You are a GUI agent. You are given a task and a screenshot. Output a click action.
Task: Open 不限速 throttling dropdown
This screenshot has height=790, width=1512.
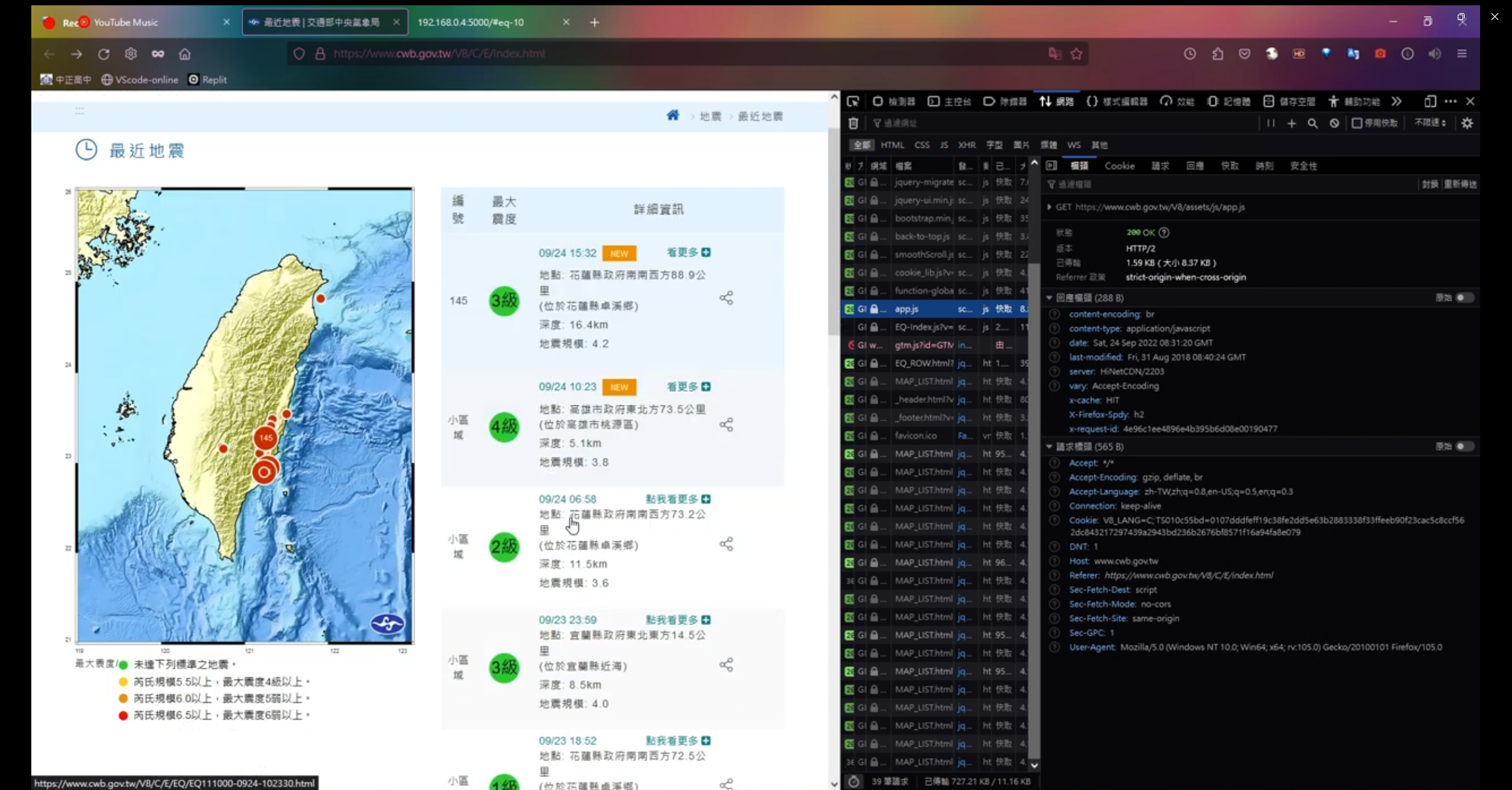(x=1430, y=123)
